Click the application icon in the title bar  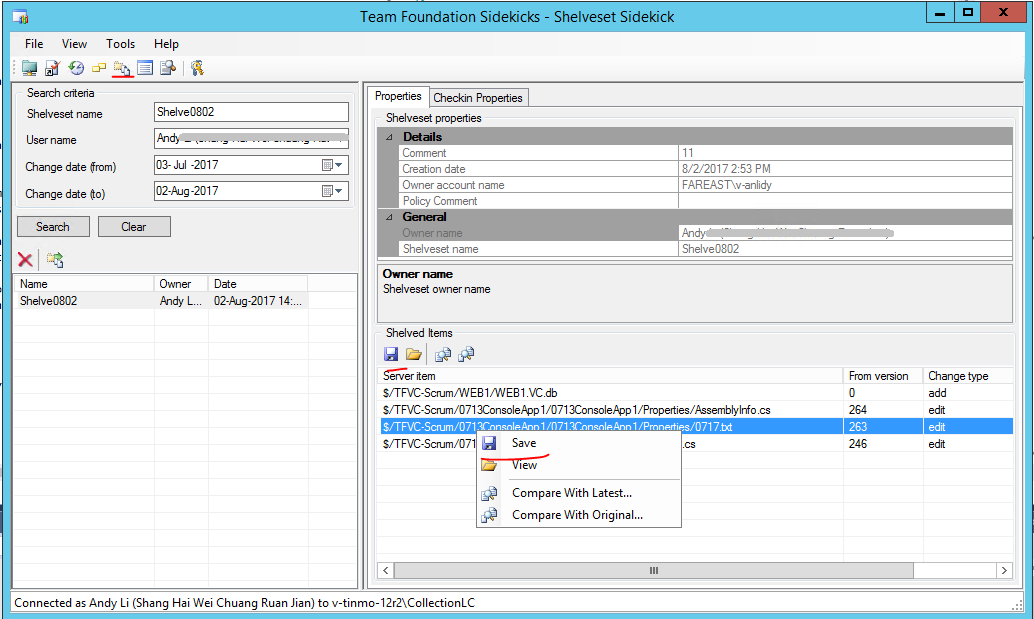20,16
